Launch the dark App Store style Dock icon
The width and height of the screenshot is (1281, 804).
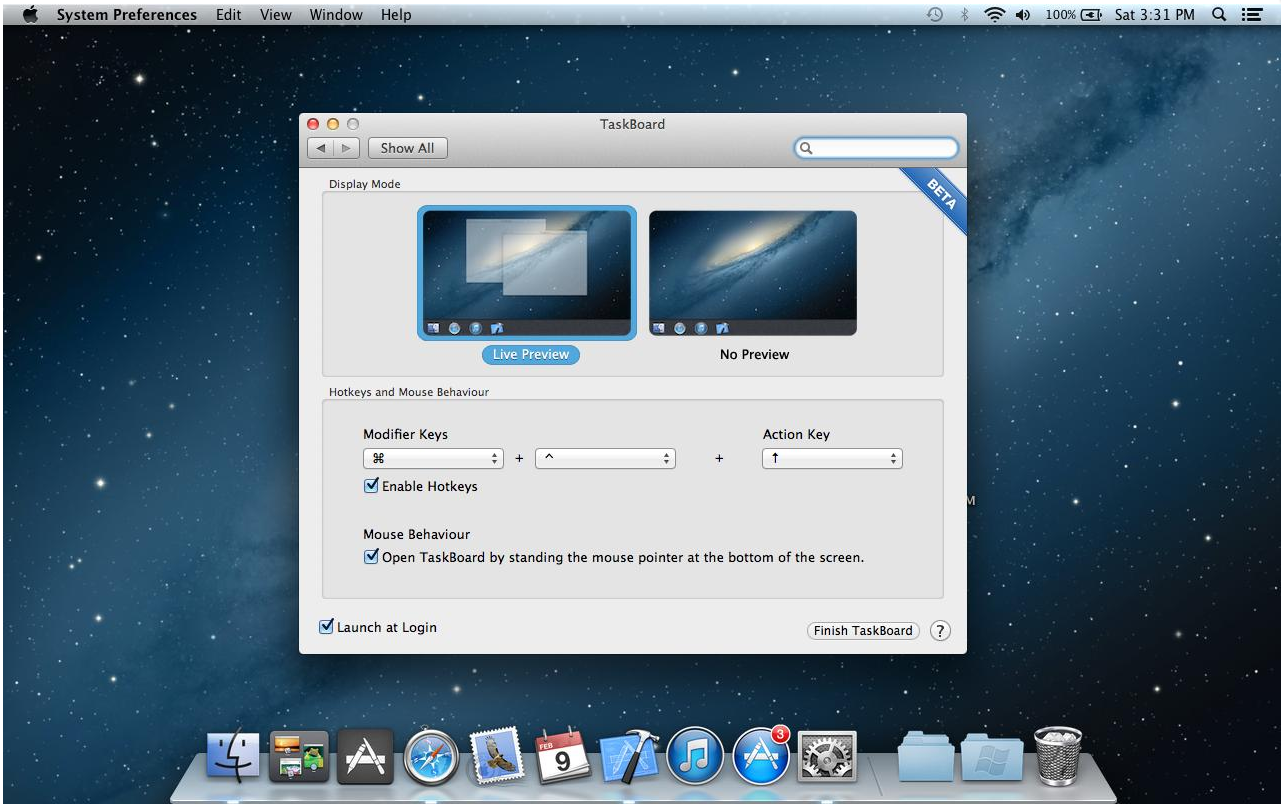[365, 756]
